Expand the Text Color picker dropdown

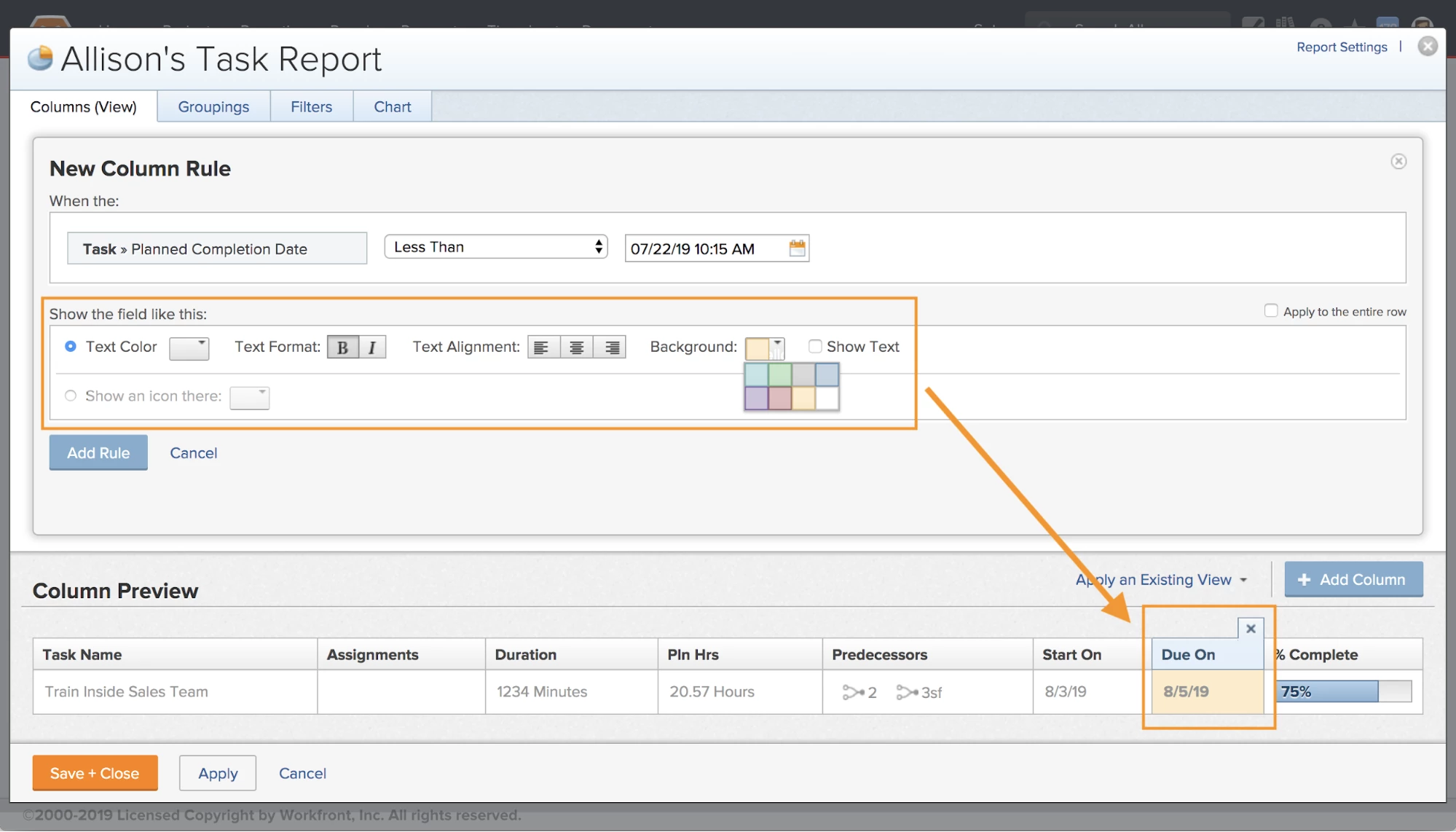(189, 348)
